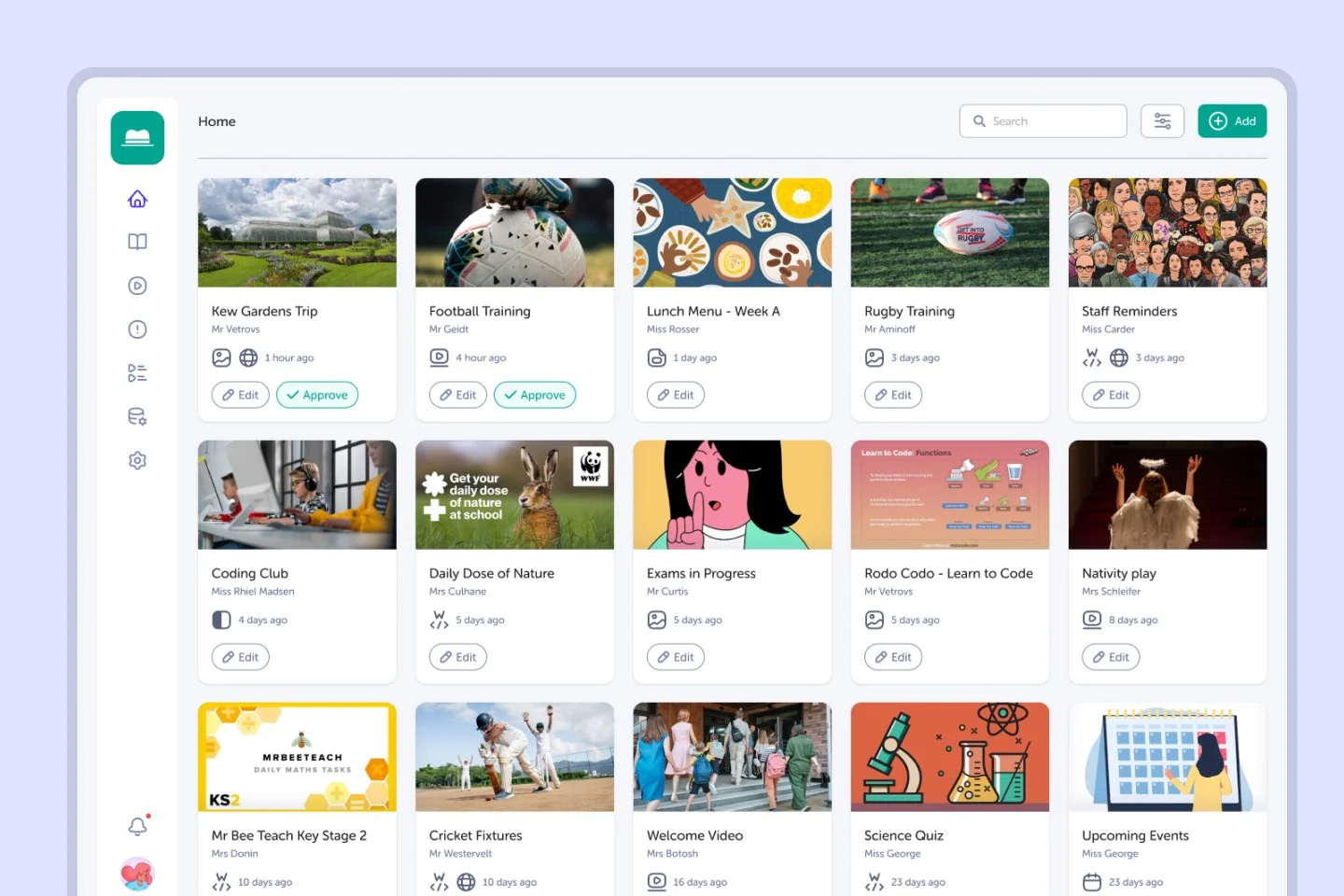Open the Coding Club thumbnail

297,495
